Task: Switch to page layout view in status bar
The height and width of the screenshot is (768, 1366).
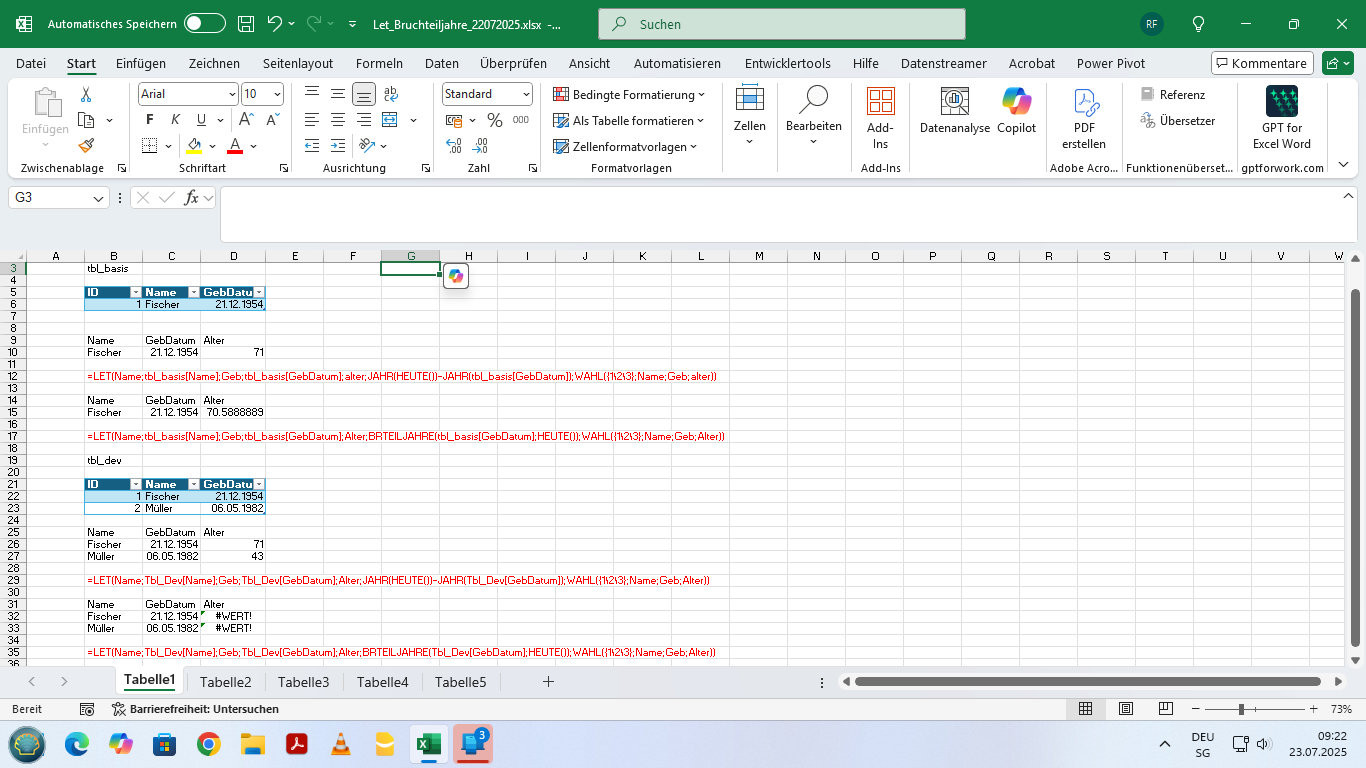Action: [1126, 709]
